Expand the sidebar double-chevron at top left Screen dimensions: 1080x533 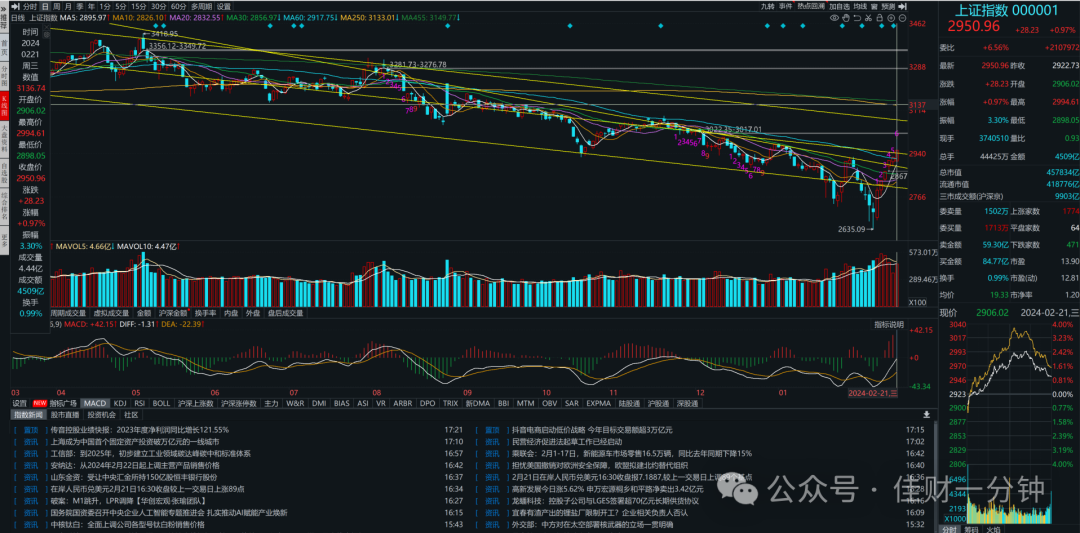click(x=3, y=9)
